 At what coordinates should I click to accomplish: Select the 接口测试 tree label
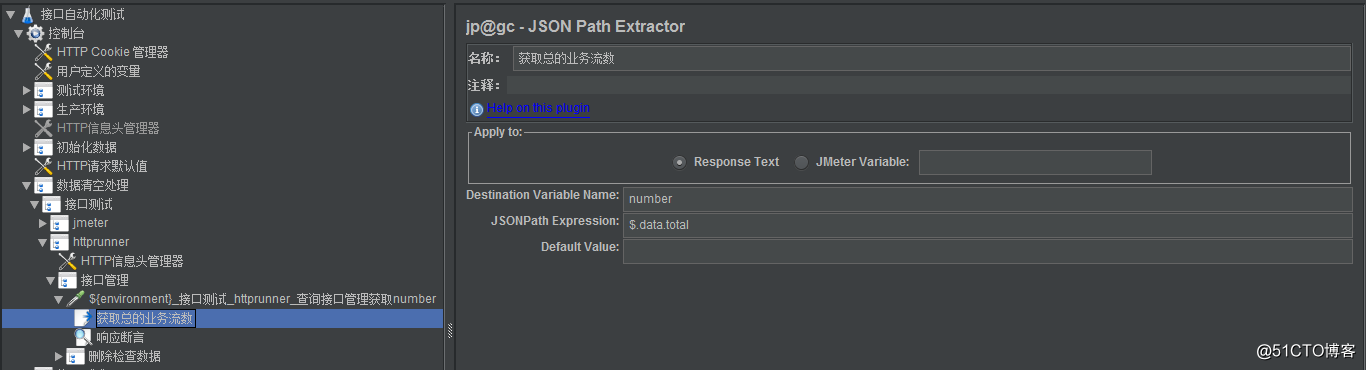[x=88, y=204]
